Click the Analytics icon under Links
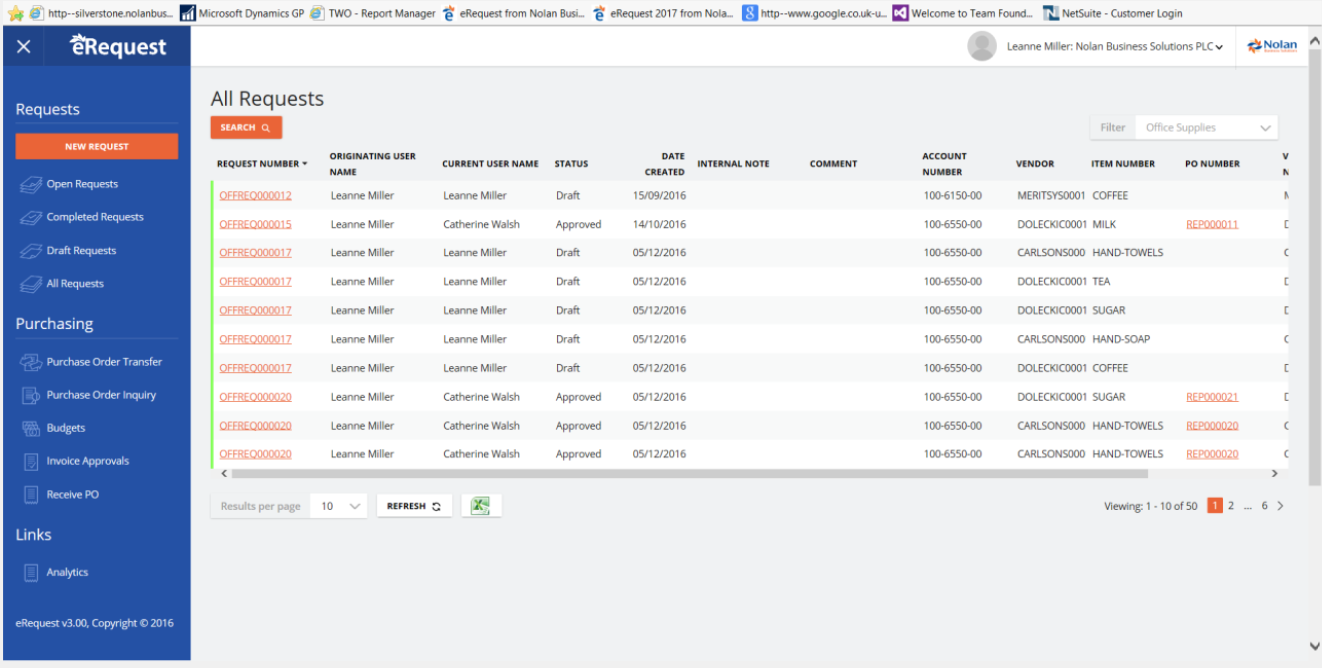The width and height of the screenshot is (1322, 670). (x=30, y=573)
